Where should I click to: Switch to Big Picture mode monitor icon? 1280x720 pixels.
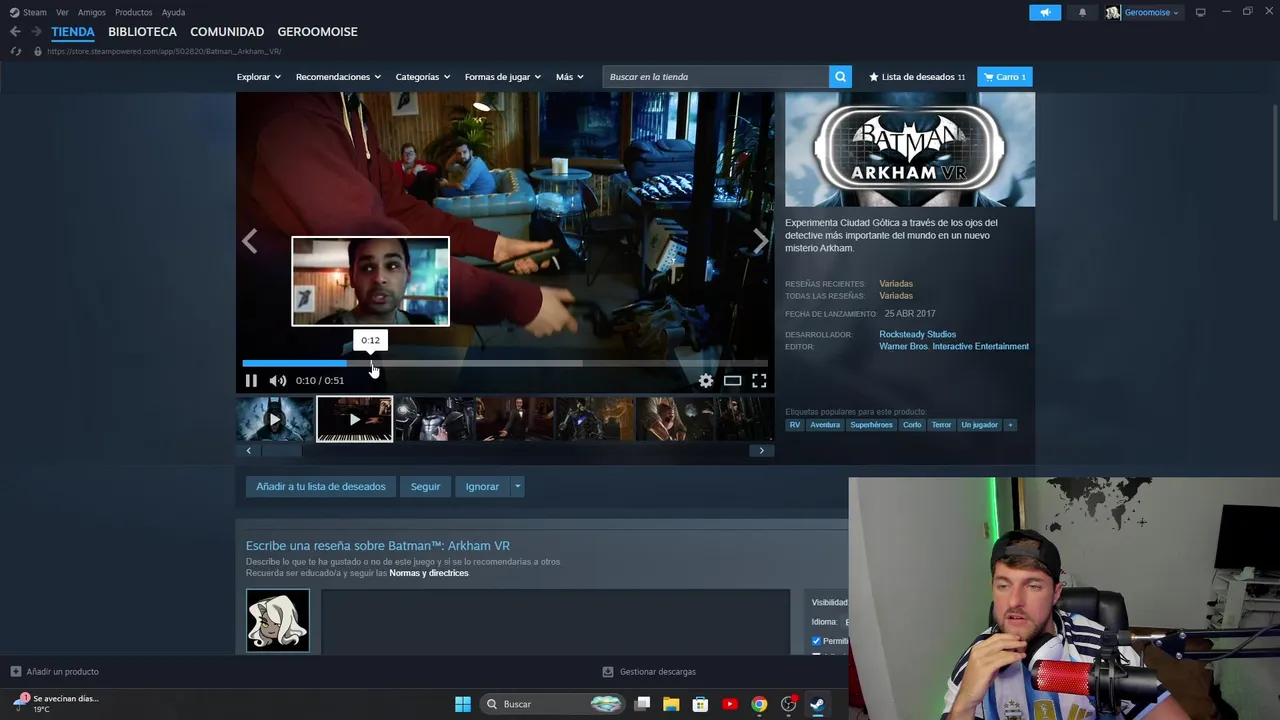point(1200,12)
